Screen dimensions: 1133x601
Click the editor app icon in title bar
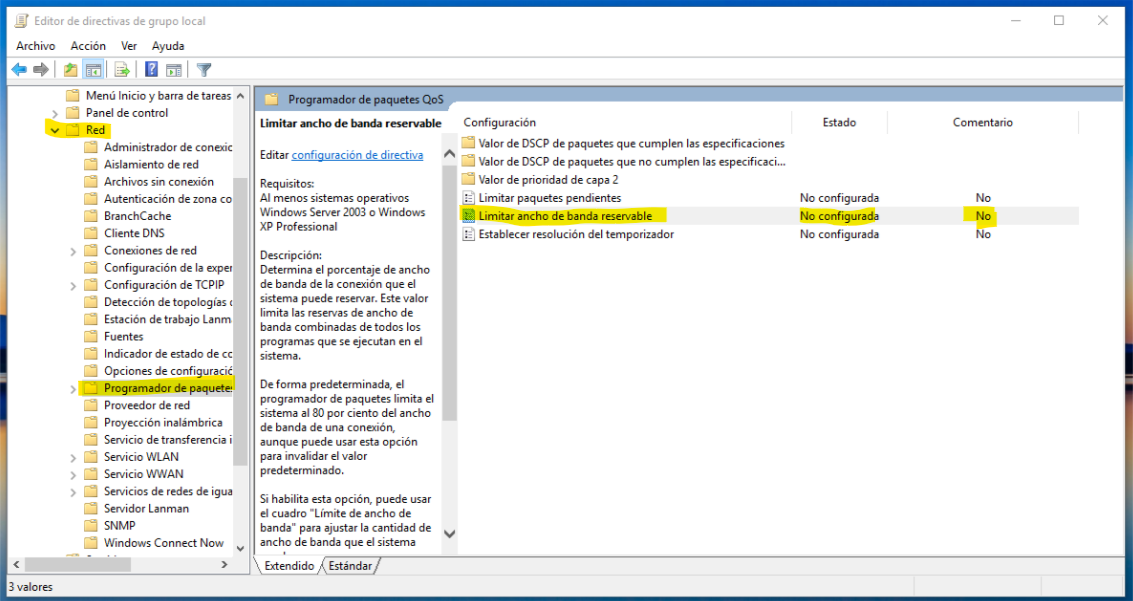(x=22, y=21)
